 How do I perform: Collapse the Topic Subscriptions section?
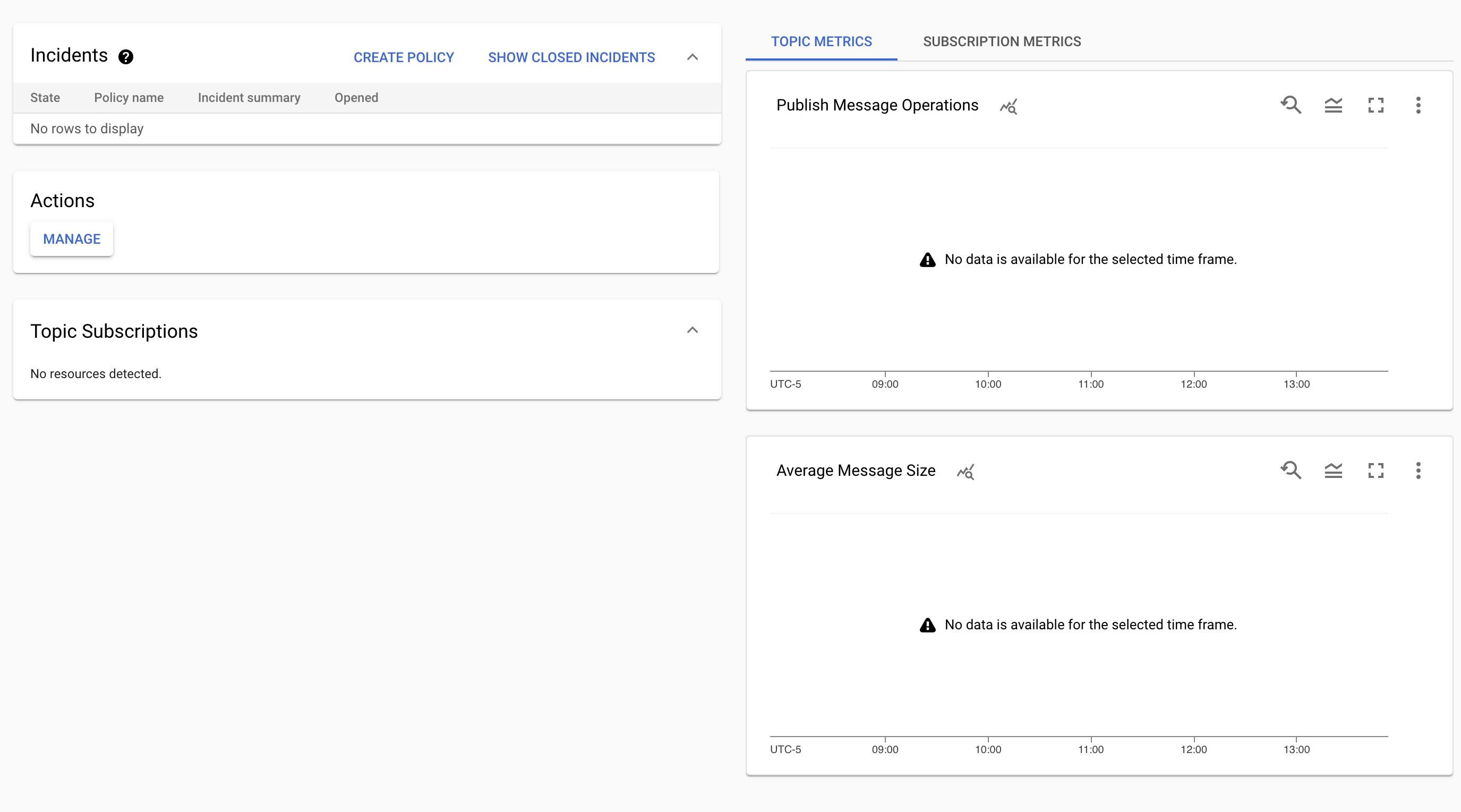coord(692,330)
